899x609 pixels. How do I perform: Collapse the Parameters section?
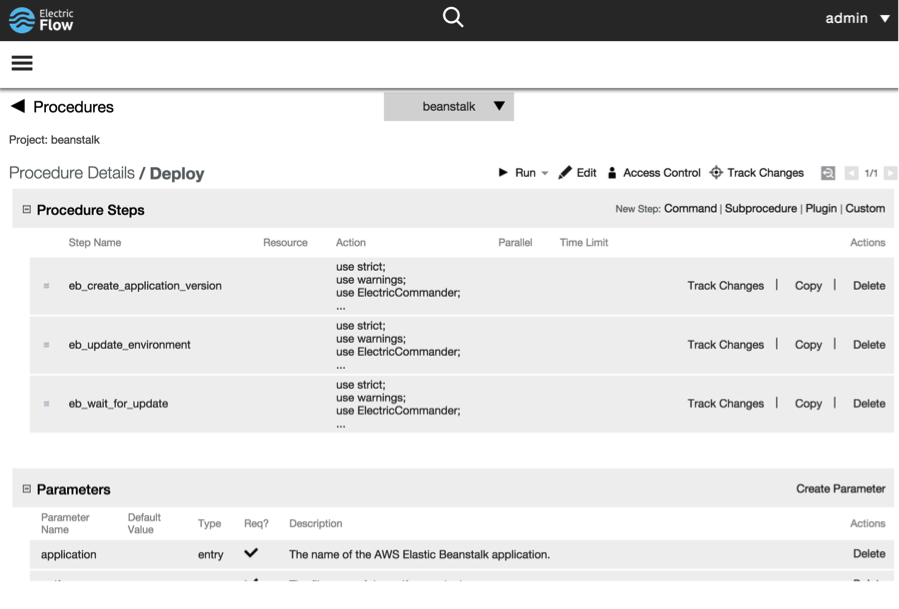click(x=26, y=489)
